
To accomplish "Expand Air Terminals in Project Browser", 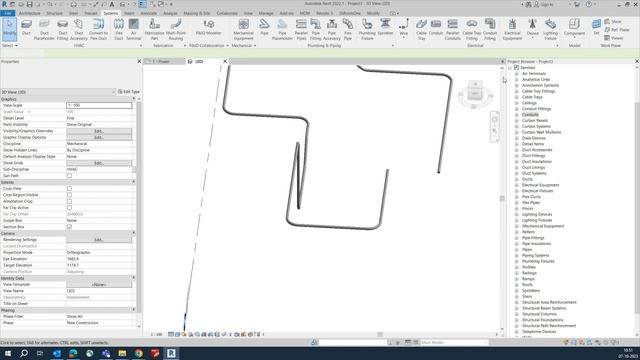I will pyautogui.click(x=517, y=74).
